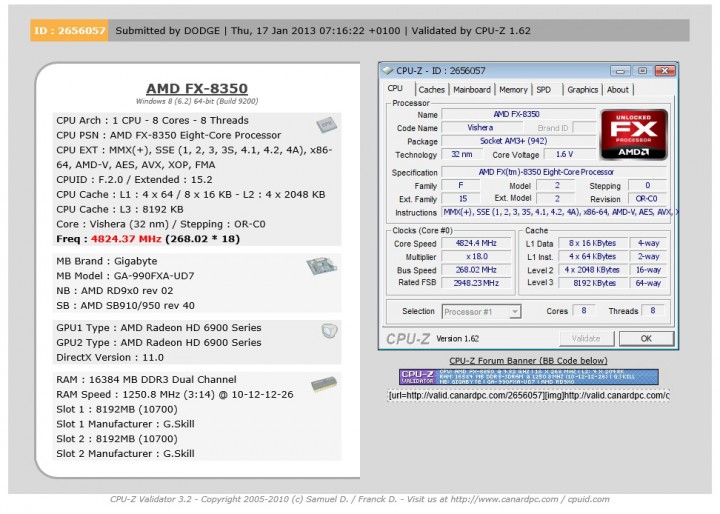Switch to the CPU tab

(x=395, y=89)
